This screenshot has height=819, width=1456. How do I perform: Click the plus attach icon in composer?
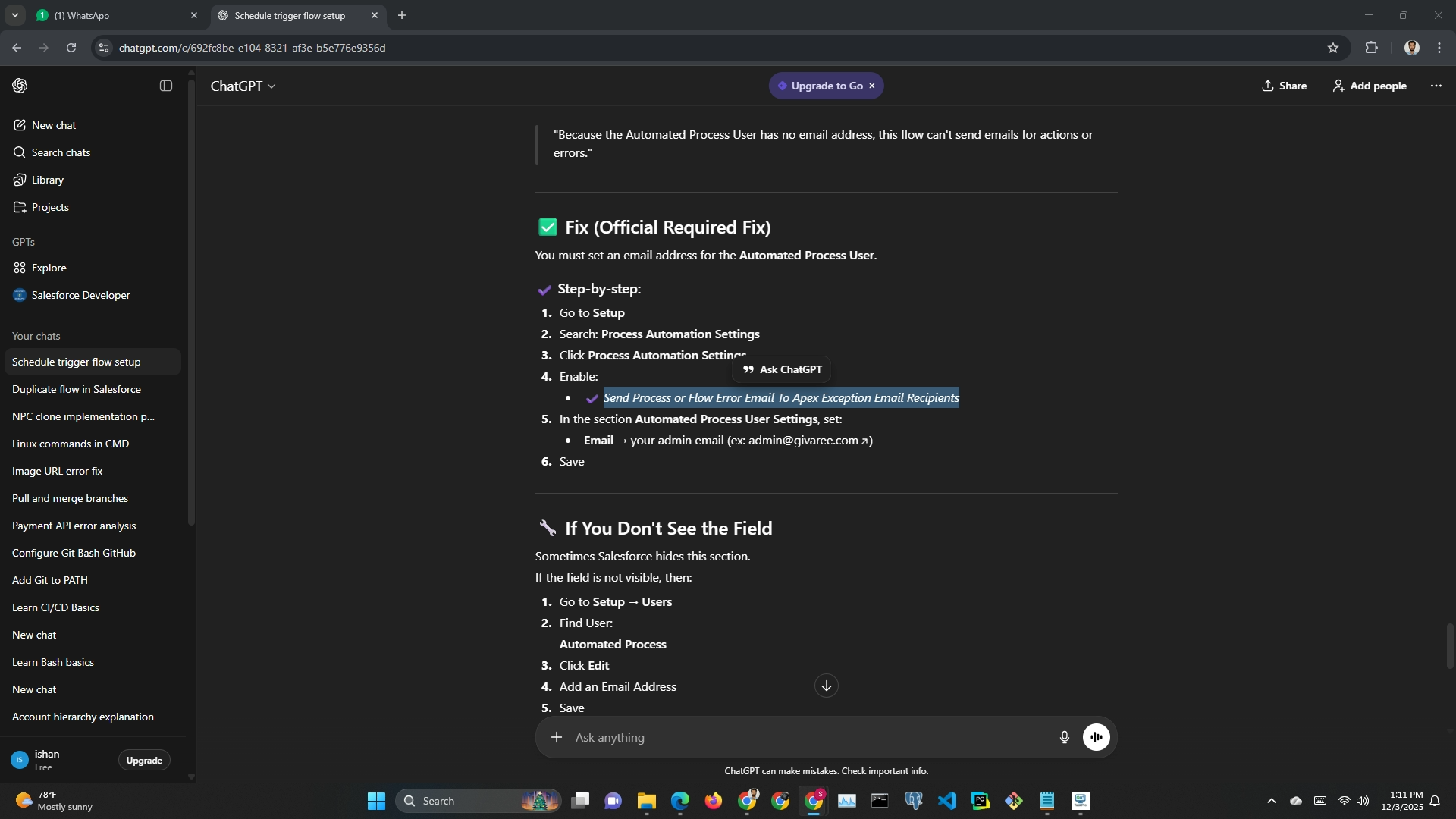(x=557, y=737)
